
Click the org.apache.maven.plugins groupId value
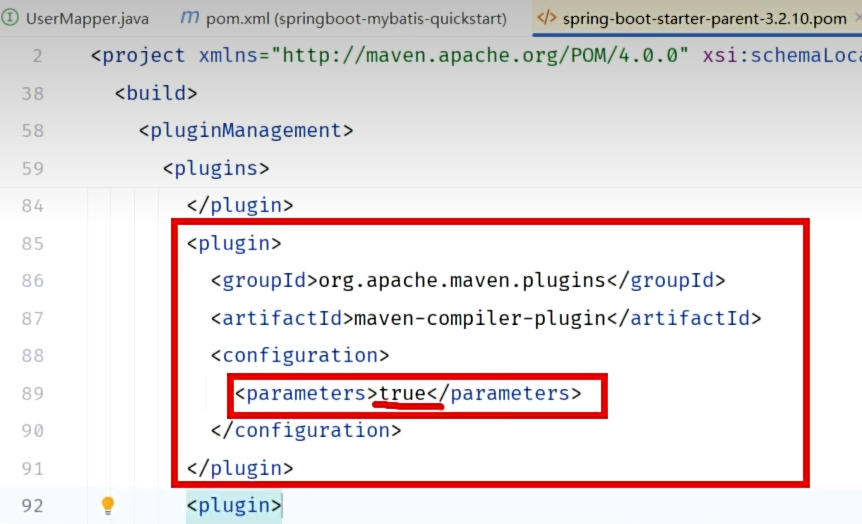462,280
